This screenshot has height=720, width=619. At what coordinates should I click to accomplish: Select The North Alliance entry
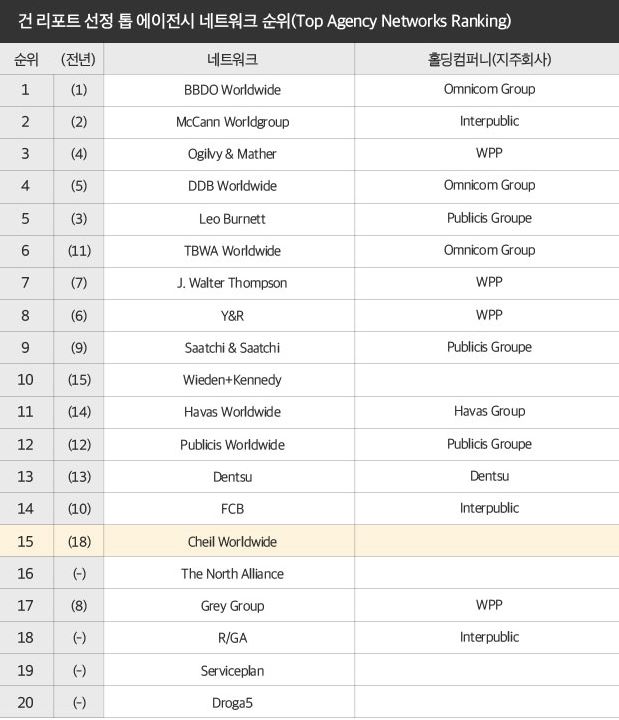(x=232, y=574)
